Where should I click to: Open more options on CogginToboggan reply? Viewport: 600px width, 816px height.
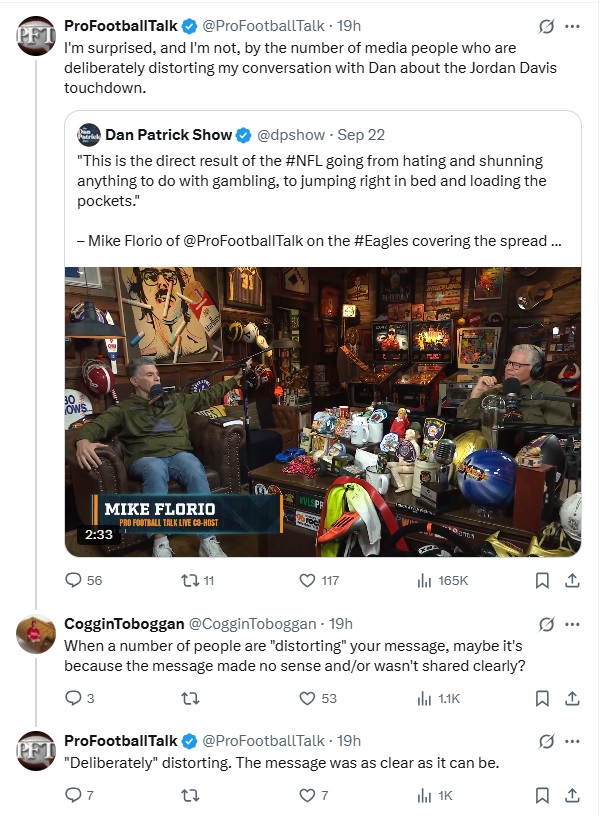point(573,624)
